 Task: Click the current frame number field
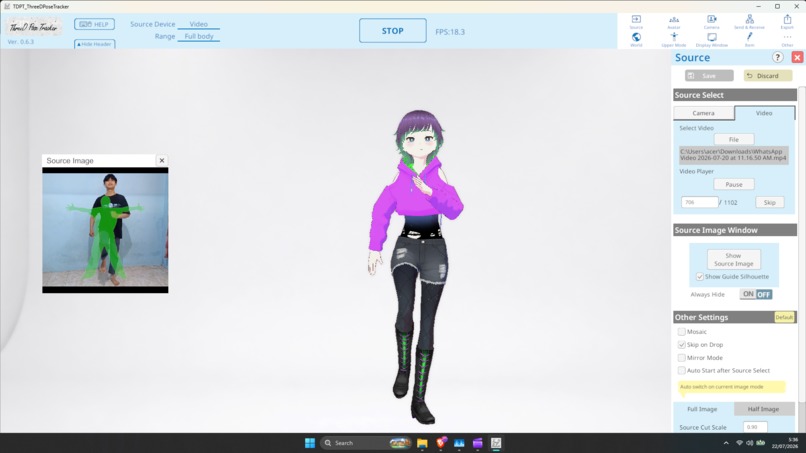pyautogui.click(x=699, y=203)
